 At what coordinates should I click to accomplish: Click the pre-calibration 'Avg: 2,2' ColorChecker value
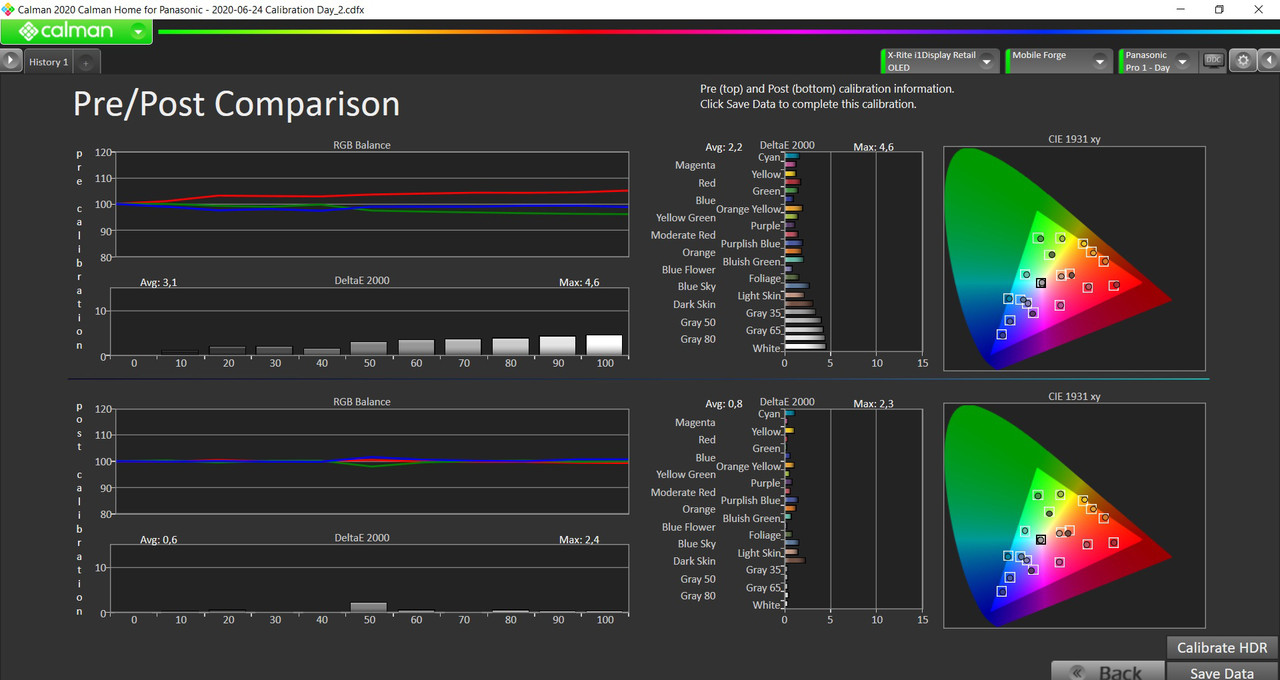pyautogui.click(x=723, y=147)
